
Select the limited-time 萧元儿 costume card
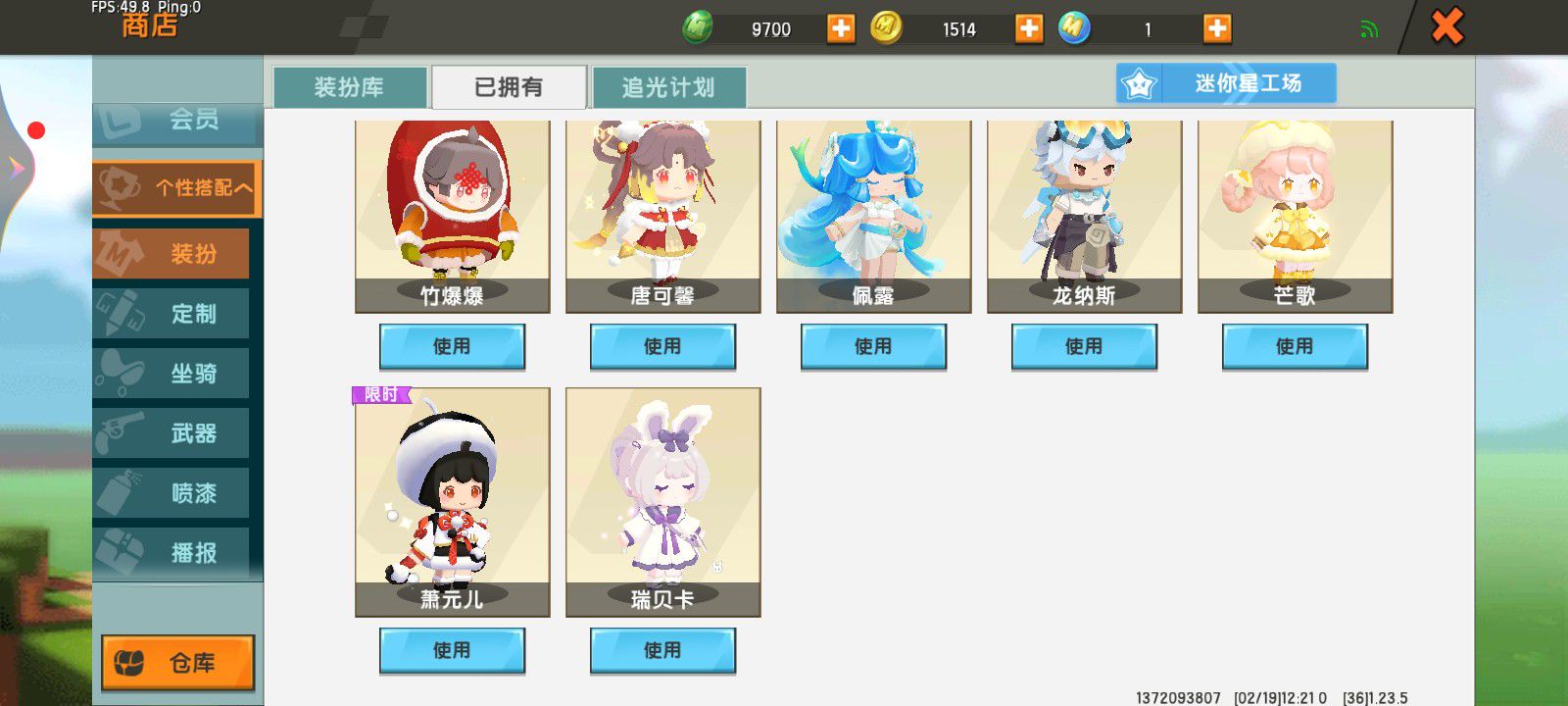[453, 502]
